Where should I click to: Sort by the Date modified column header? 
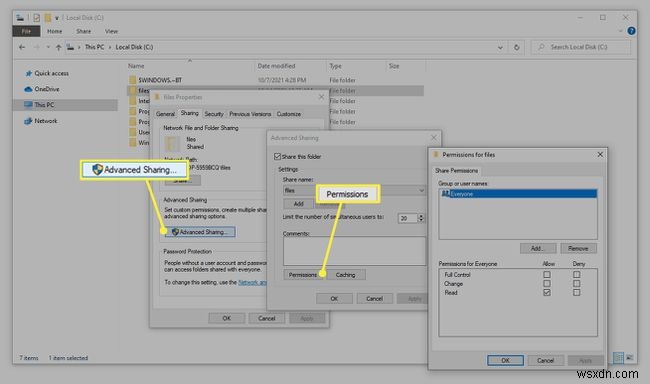click(x=276, y=66)
